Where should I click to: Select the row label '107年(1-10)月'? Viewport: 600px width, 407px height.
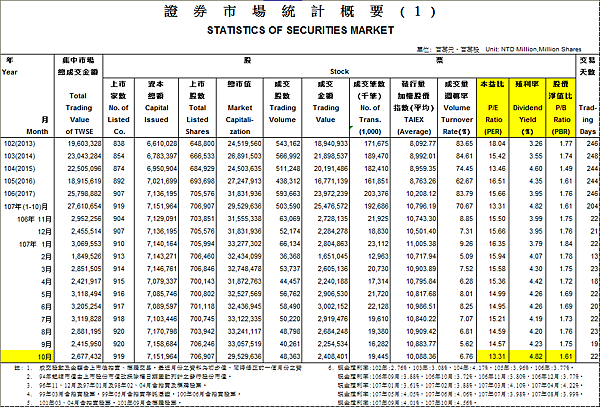(26, 207)
